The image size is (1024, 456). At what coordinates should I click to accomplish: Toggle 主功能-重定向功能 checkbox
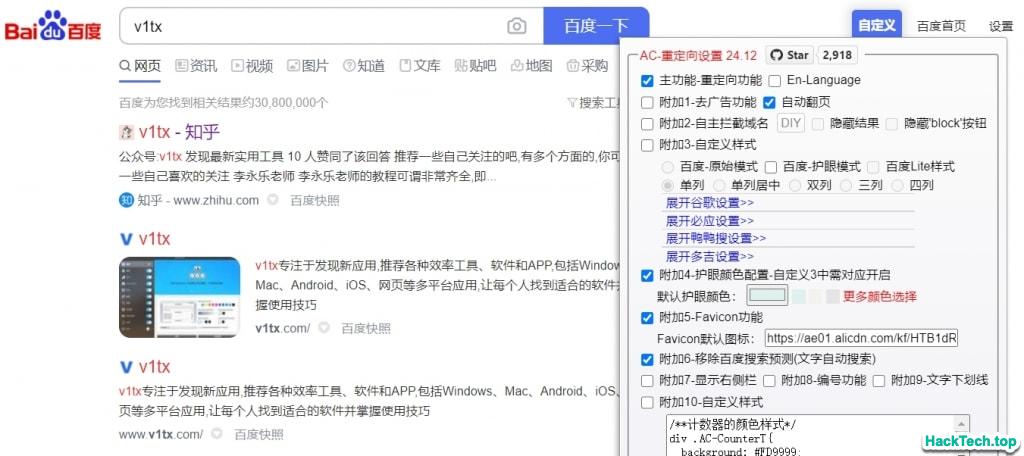click(x=647, y=81)
